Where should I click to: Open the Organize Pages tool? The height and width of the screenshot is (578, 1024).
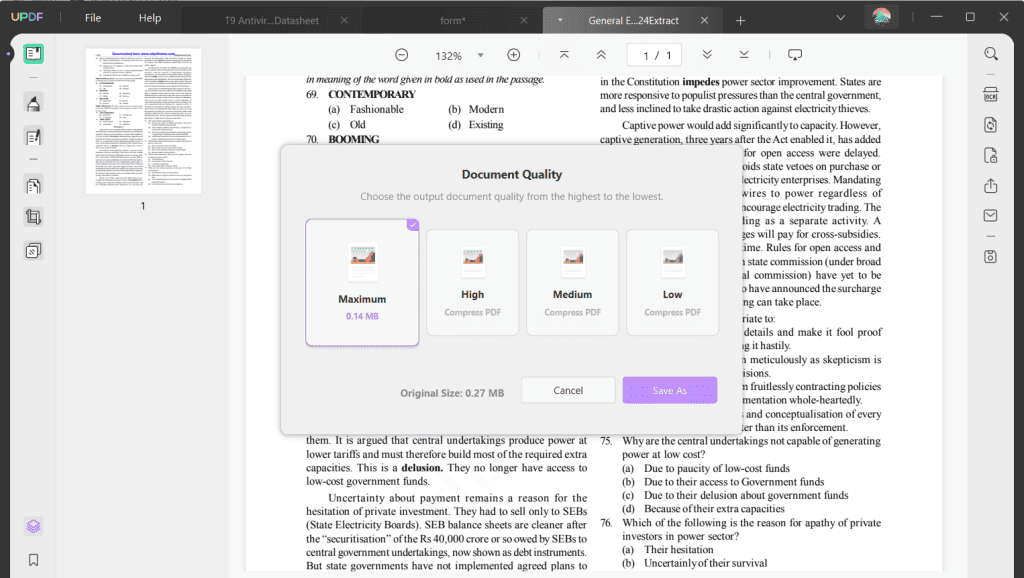coord(33,185)
